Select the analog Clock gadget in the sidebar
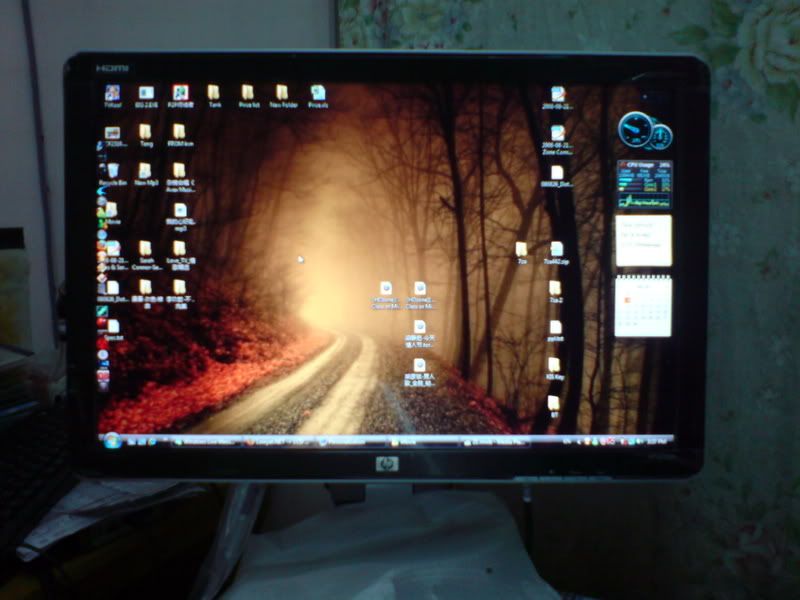800x600 pixels. 636,127
